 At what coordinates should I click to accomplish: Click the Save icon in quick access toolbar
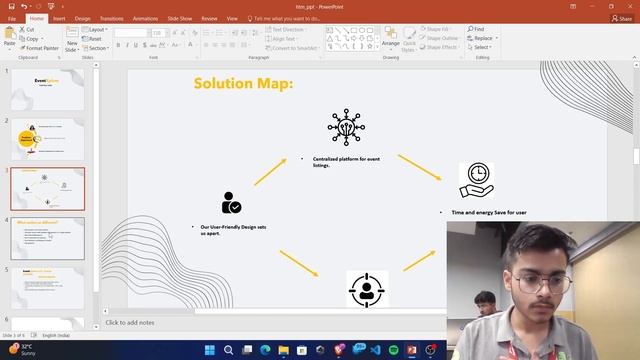coord(11,7)
